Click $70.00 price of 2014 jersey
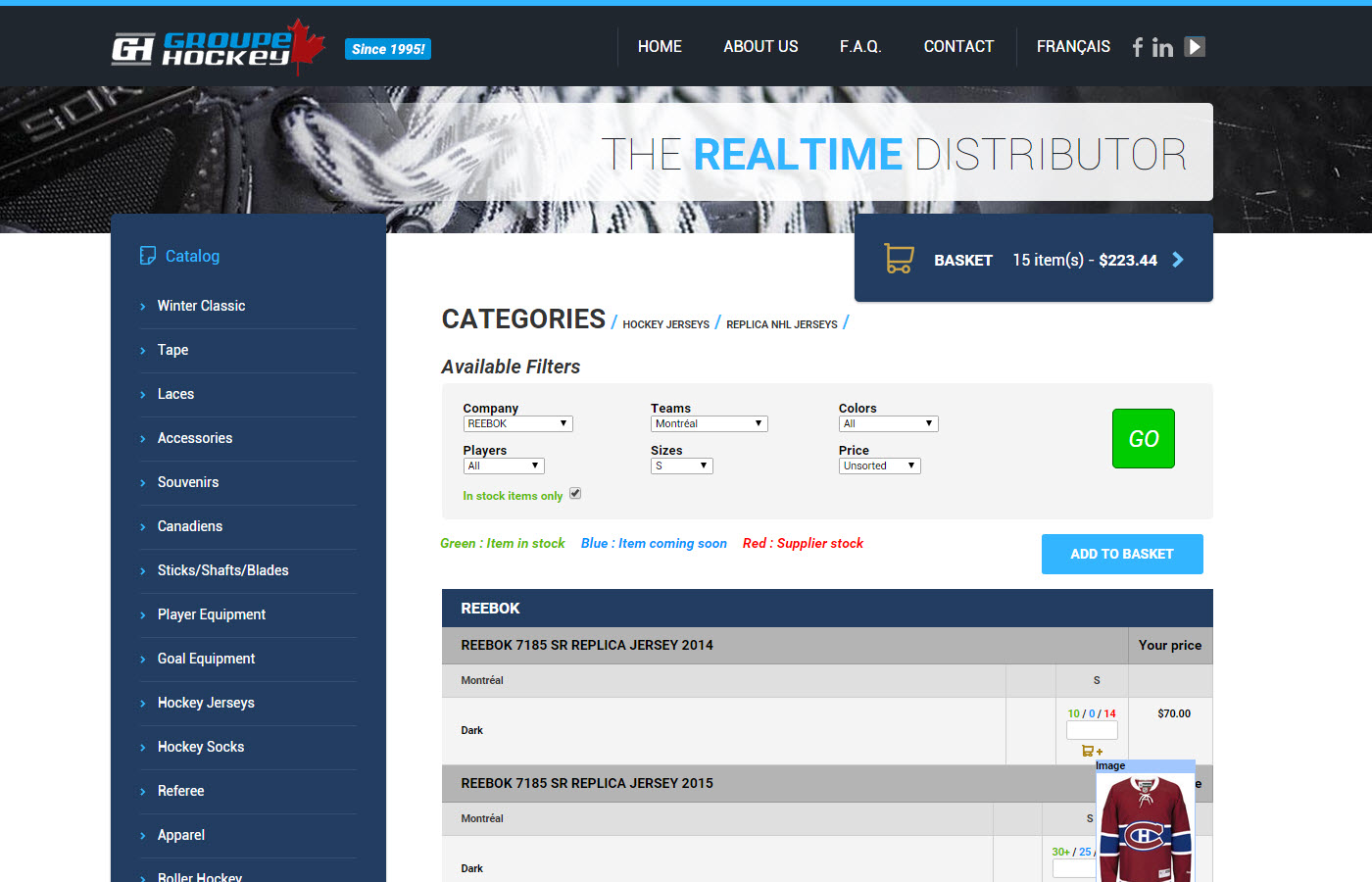 tap(1174, 713)
